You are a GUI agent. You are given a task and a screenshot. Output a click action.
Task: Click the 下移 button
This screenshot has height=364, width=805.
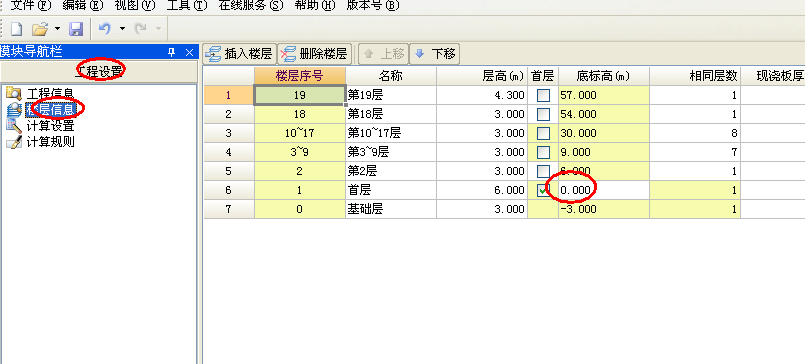[x=434, y=53]
